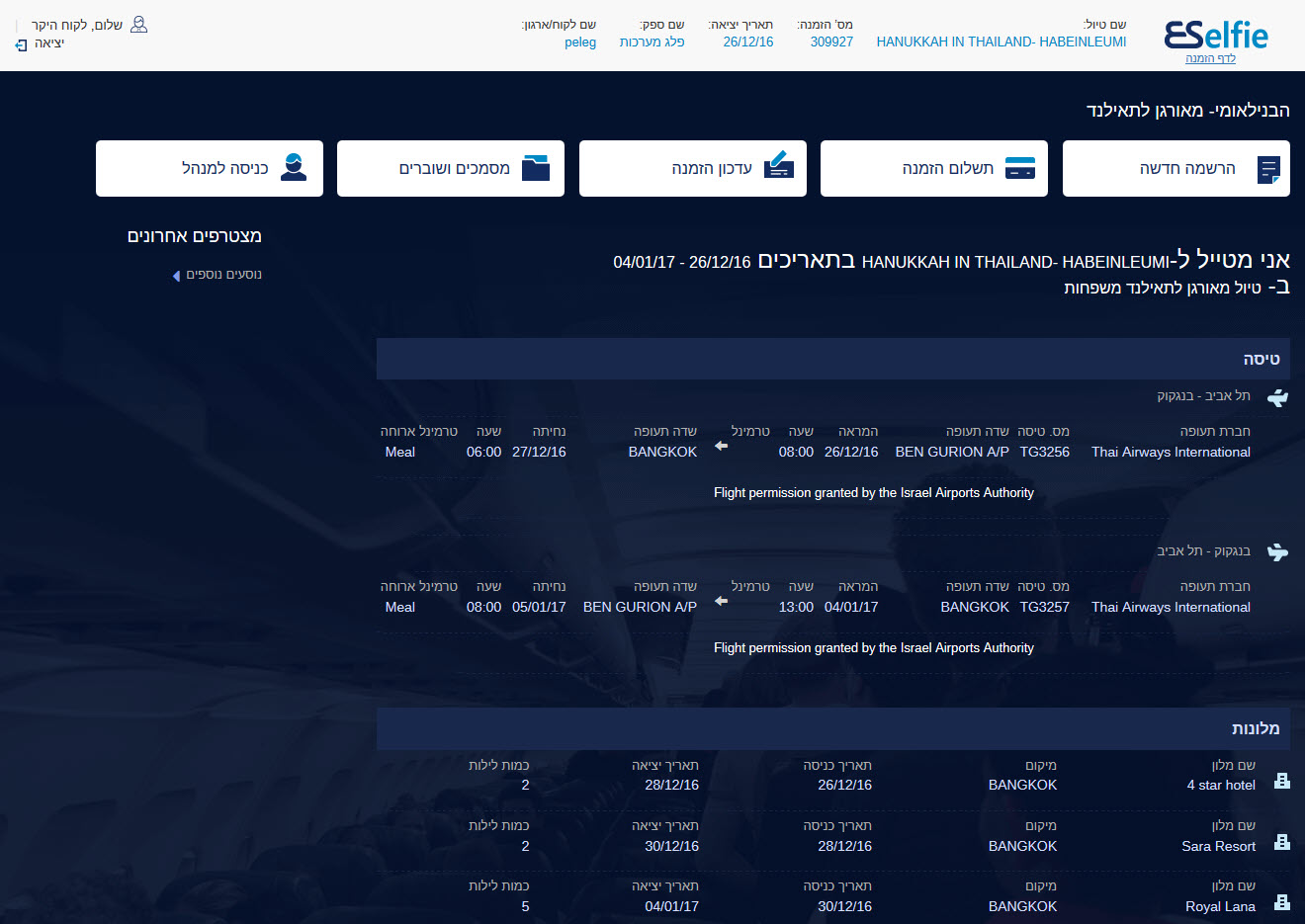The height and width of the screenshot is (924, 1306).
Task: Click the user profile icon in header
Action: pos(139,25)
